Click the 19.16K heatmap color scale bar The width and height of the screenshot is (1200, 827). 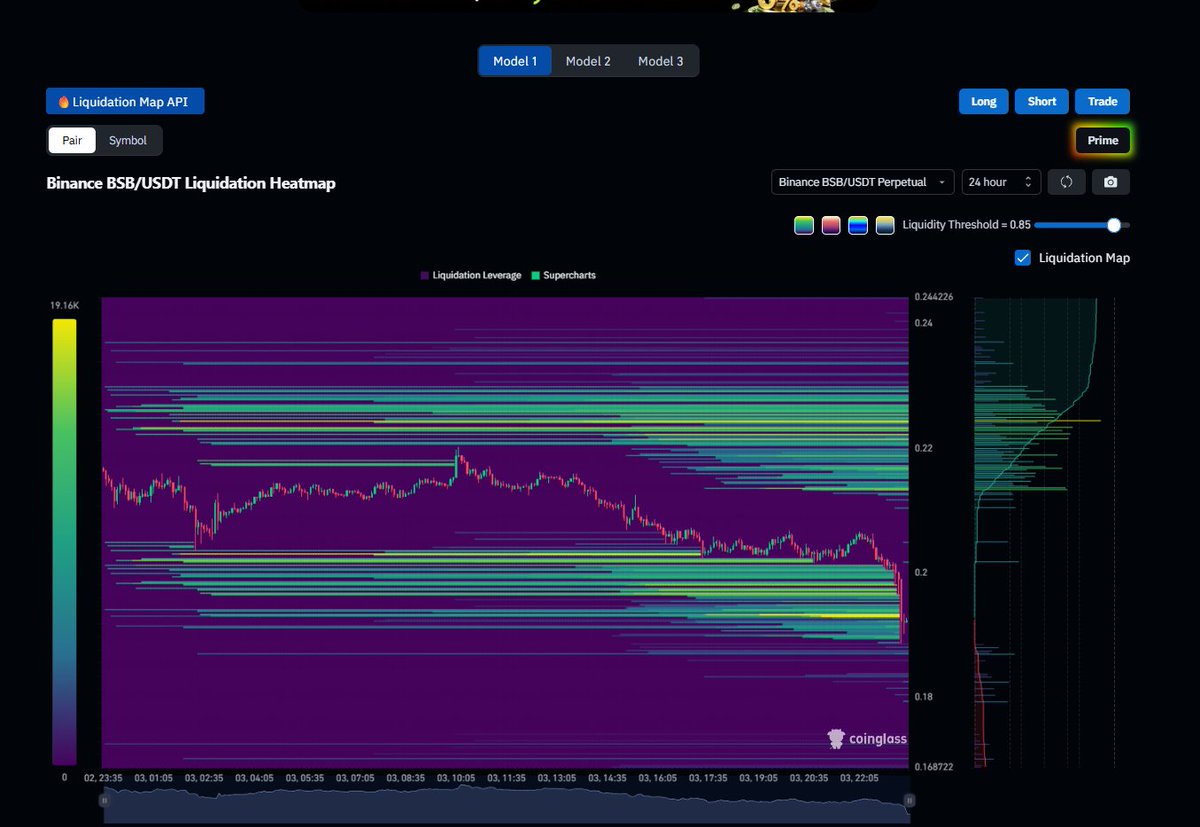point(64,542)
